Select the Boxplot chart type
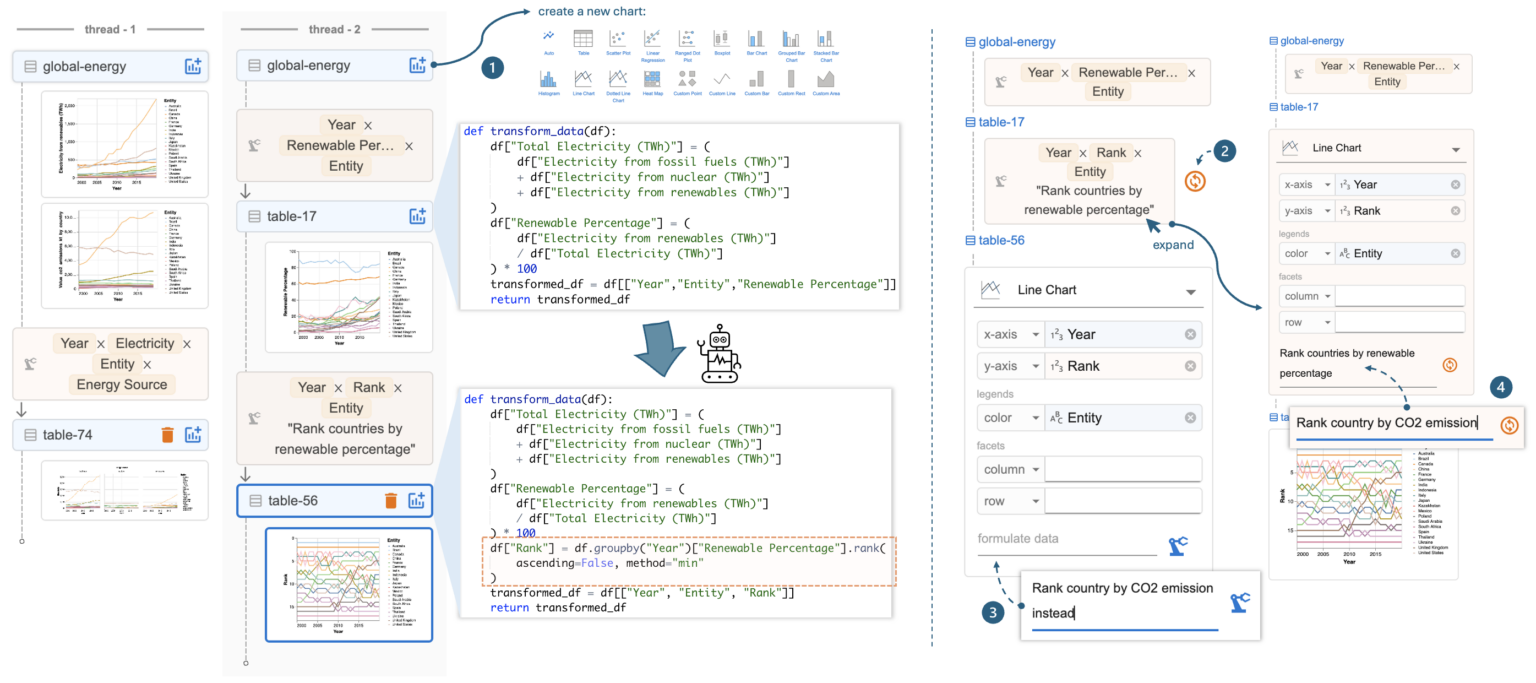Image resolution: width=1536 pixels, height=683 pixels. coord(722,38)
